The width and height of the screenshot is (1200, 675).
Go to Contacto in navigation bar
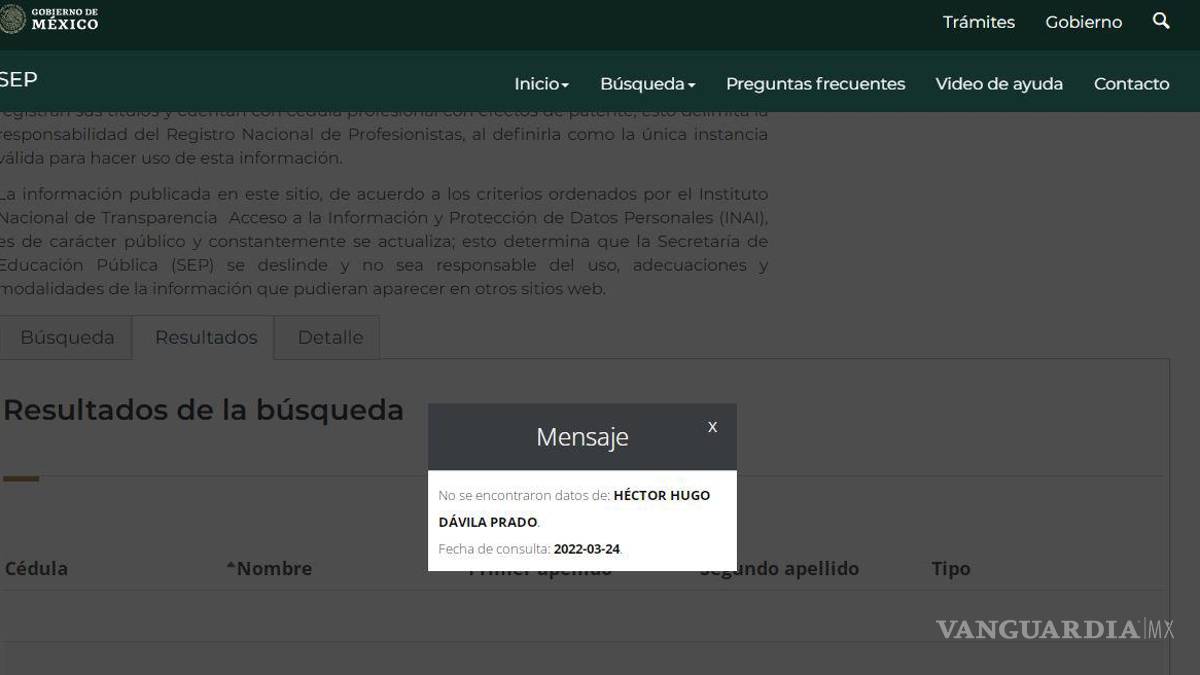coord(1131,84)
